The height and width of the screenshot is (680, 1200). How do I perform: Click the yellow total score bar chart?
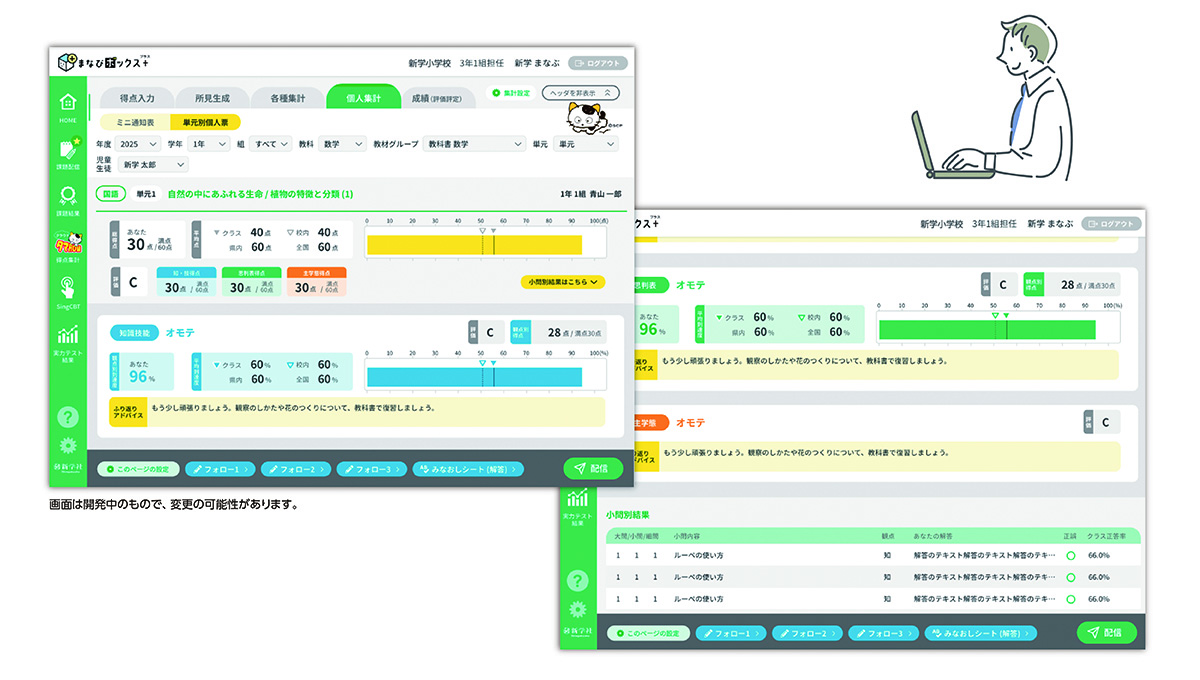point(474,245)
